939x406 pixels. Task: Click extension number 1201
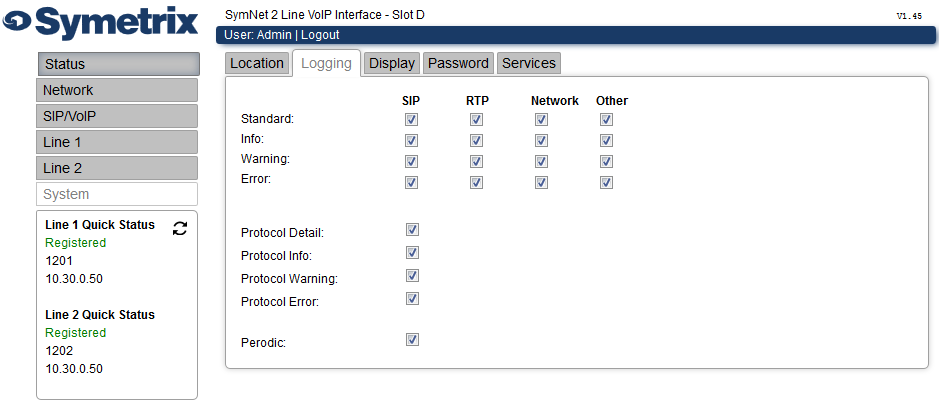click(59, 261)
